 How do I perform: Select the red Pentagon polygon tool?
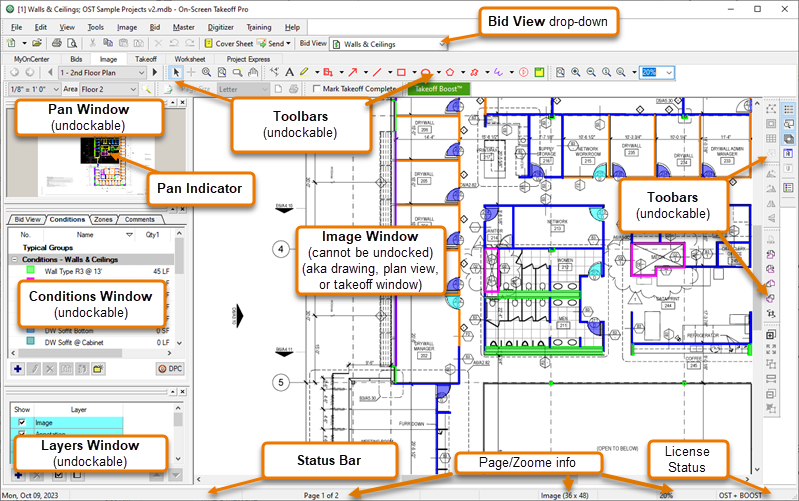click(x=450, y=72)
